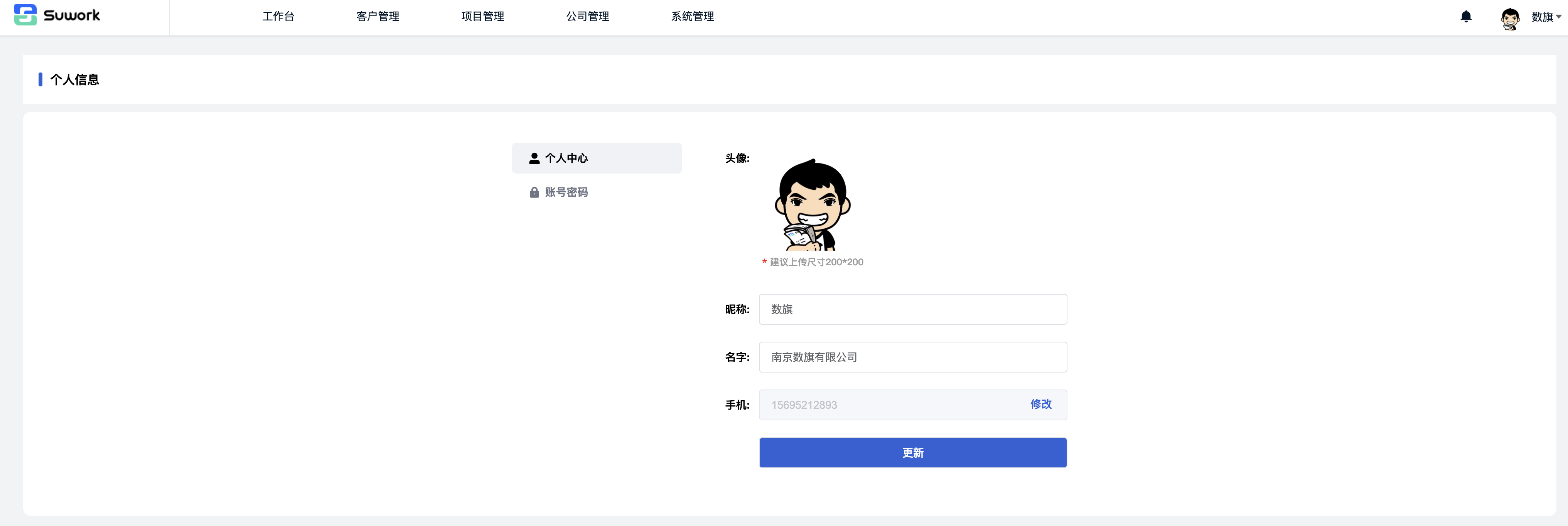Image resolution: width=1568 pixels, height=526 pixels.
Task: Click the 名字 label
Action: pyautogui.click(x=737, y=357)
